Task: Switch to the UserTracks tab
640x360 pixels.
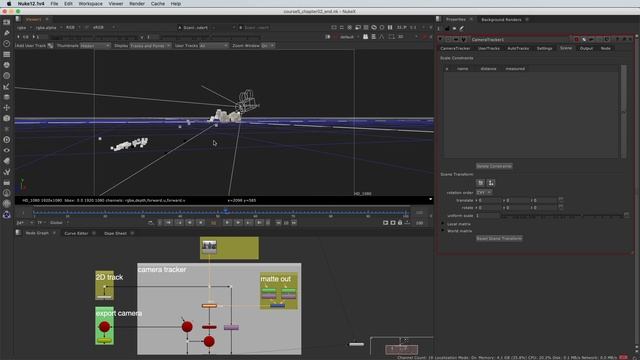Action: pos(489,49)
